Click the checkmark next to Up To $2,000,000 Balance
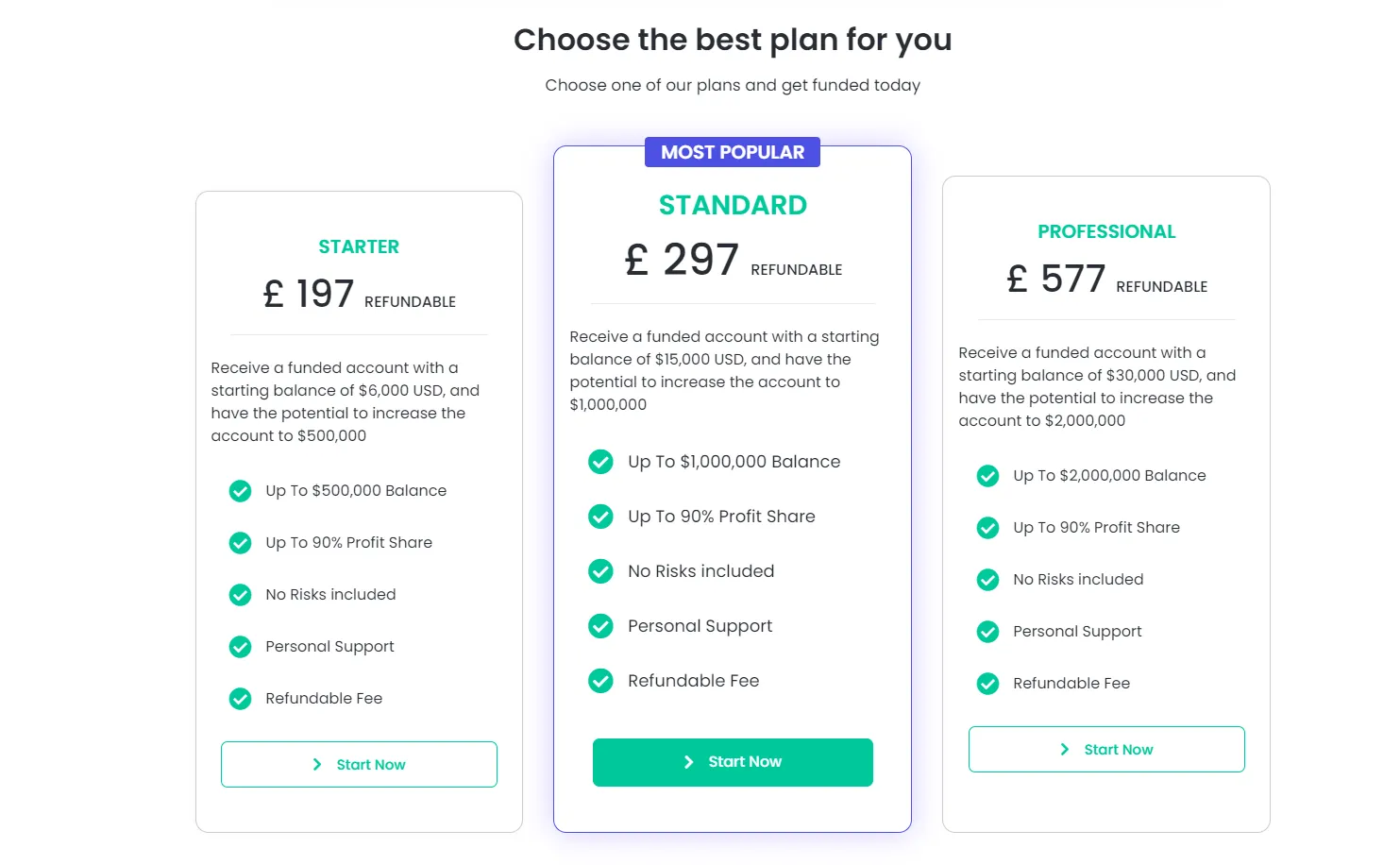This screenshot has height=865, width=1400. (987, 476)
